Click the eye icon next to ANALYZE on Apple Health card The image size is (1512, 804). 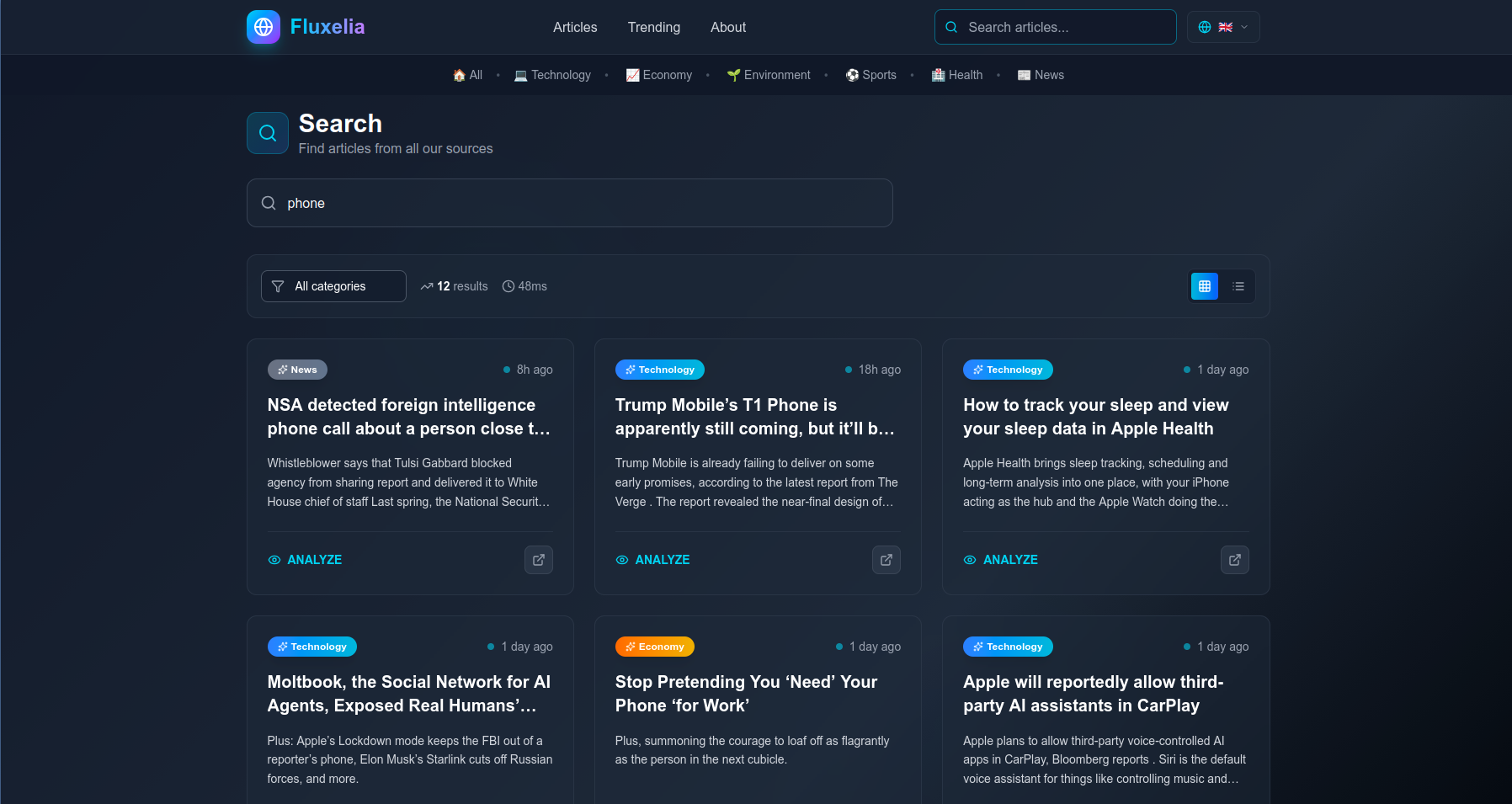point(969,560)
